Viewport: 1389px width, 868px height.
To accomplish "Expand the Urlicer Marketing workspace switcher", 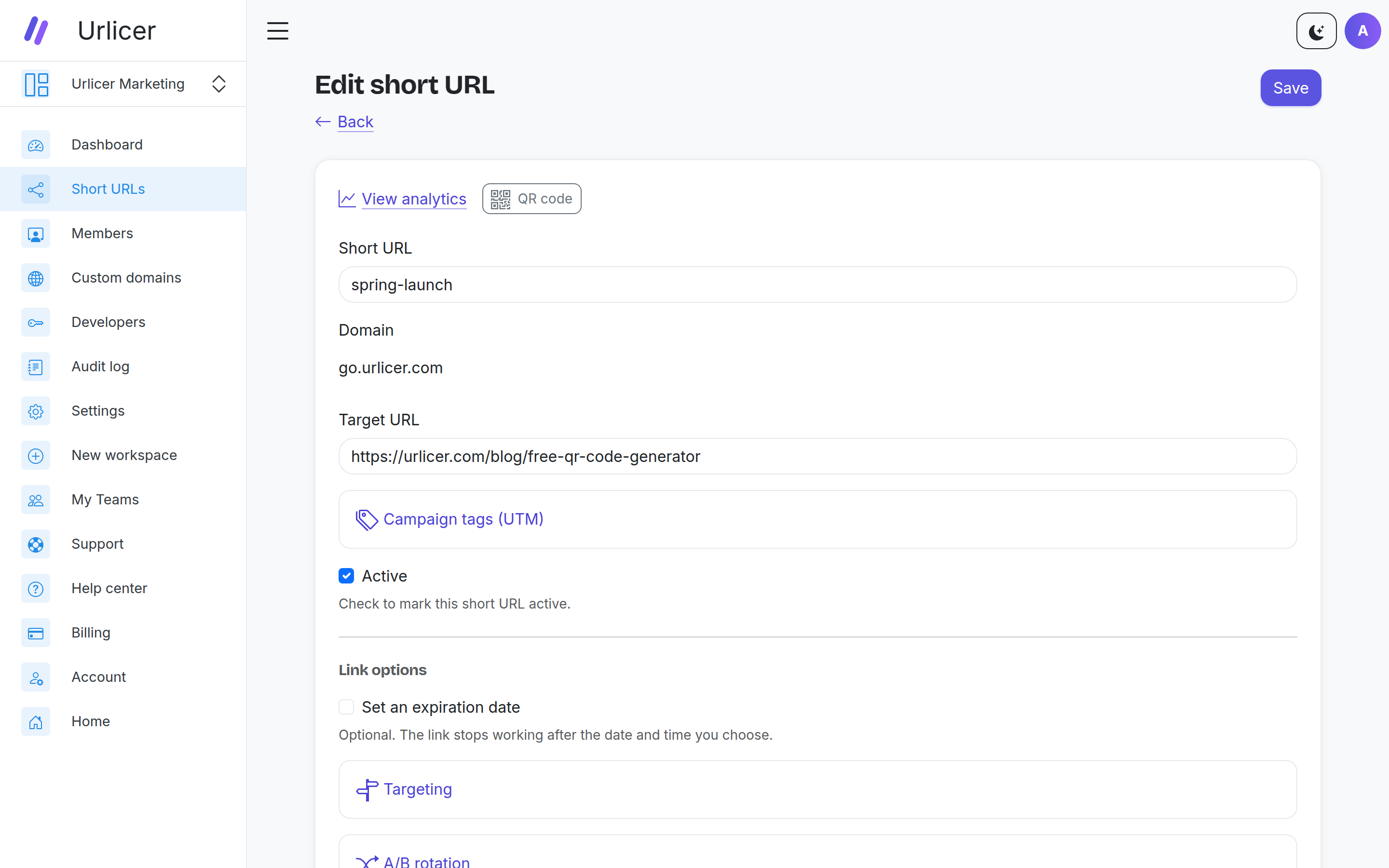I will pos(218,84).
